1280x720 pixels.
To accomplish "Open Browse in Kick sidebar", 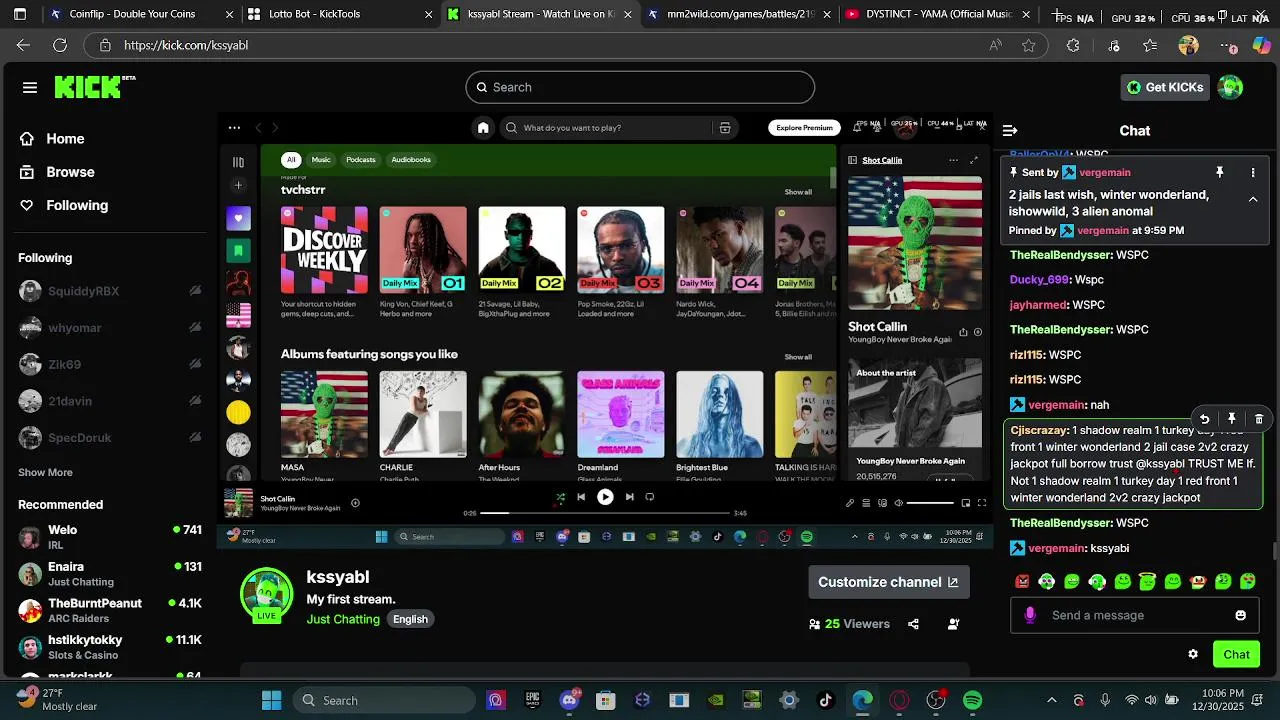I will (69, 172).
